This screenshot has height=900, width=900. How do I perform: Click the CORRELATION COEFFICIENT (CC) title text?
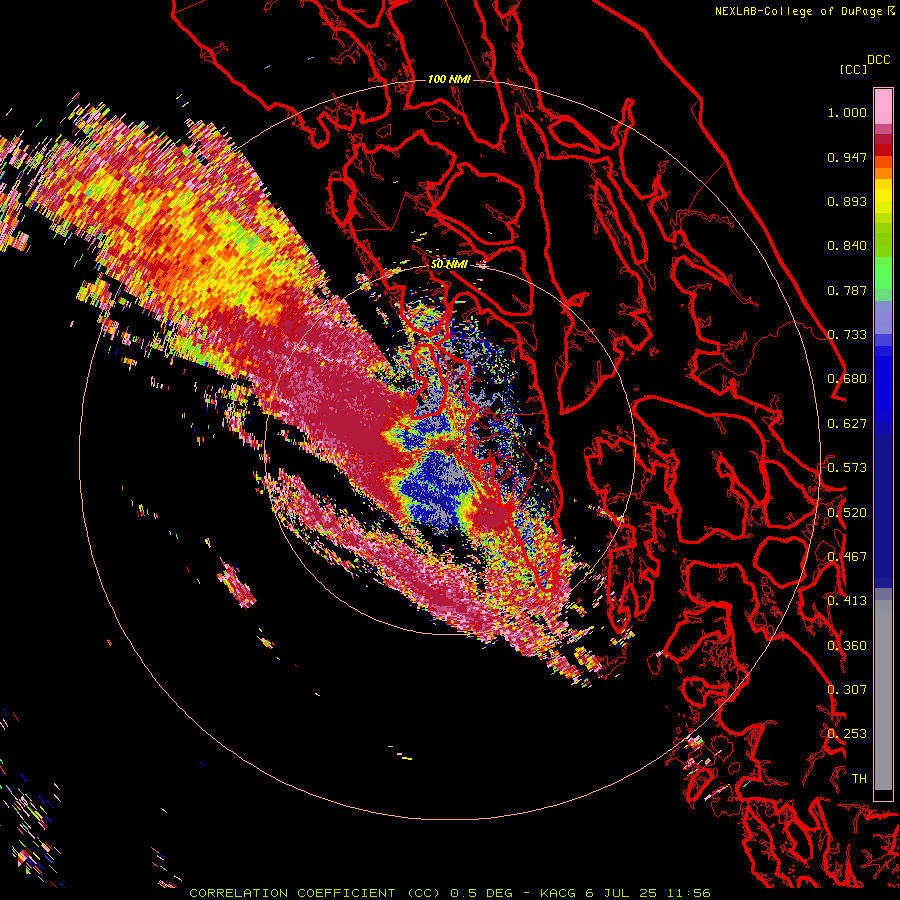click(315, 893)
